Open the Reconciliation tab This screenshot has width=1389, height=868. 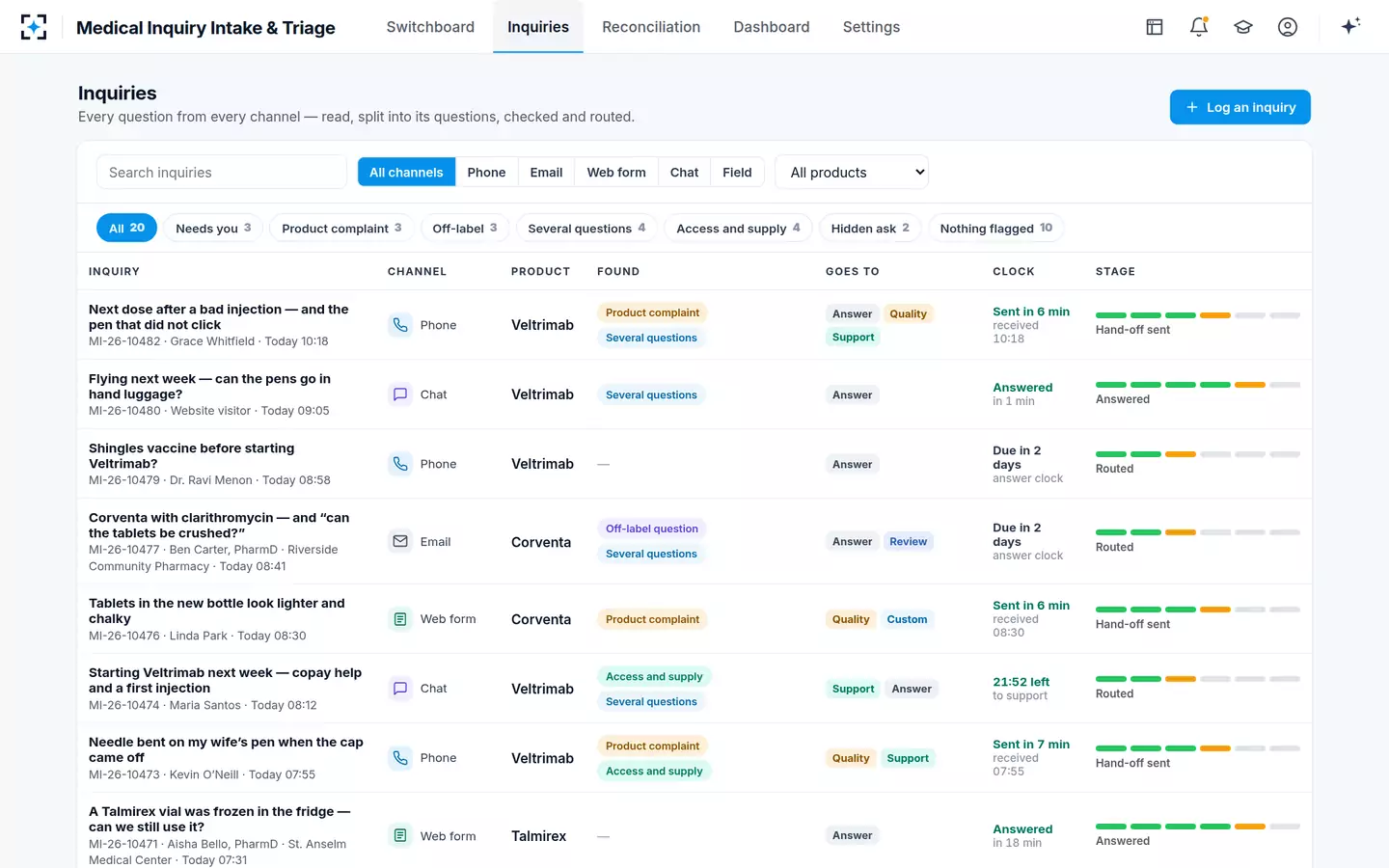[651, 27]
